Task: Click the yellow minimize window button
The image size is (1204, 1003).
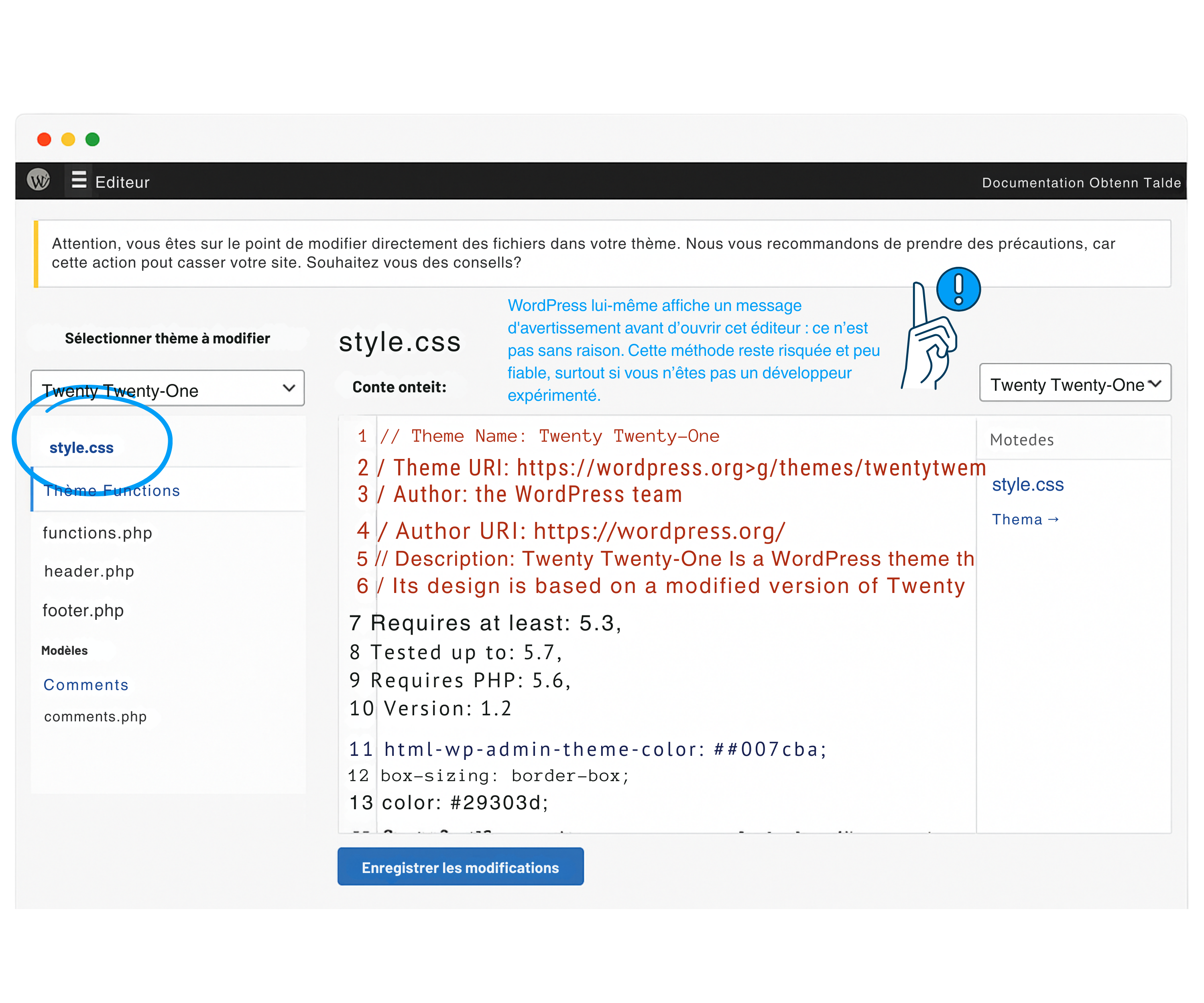Action: 68,139
